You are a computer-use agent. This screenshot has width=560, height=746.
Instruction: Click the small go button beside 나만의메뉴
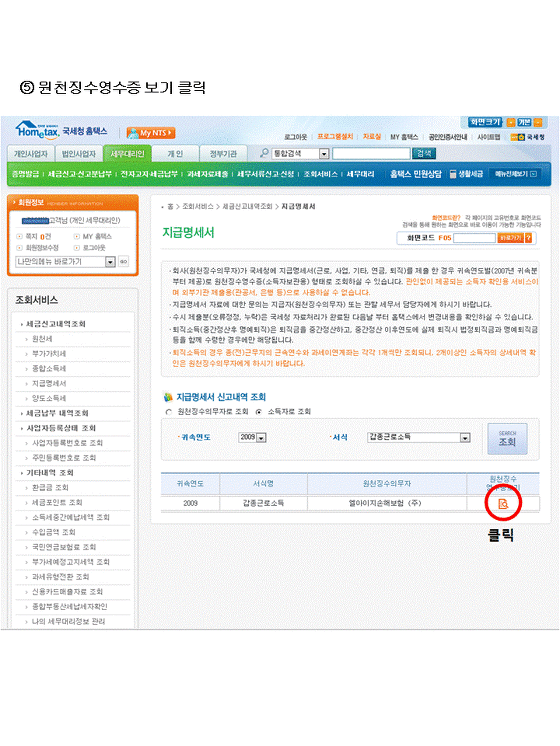(123, 261)
